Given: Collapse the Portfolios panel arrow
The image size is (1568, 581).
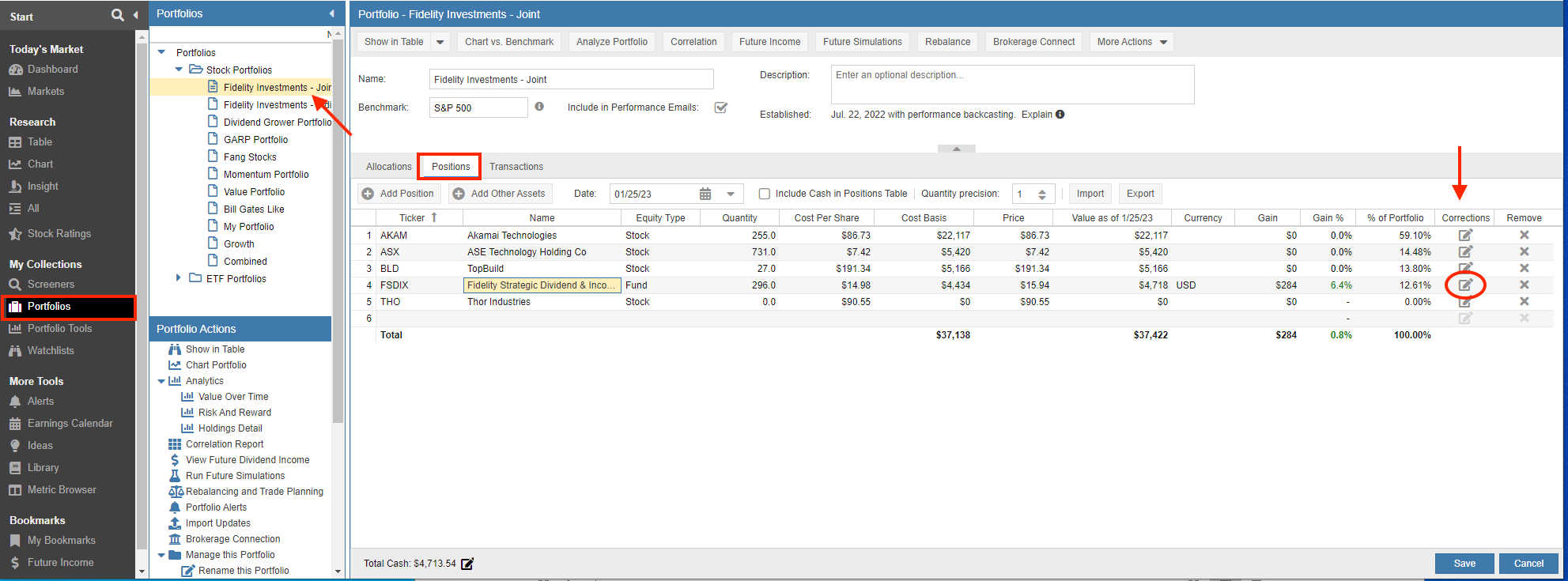Looking at the screenshot, I should tap(331, 13).
